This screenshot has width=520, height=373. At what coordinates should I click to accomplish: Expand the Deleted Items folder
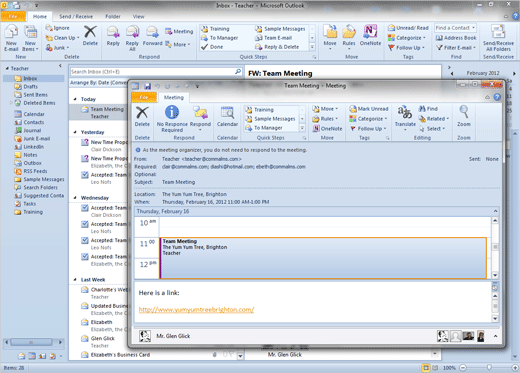pyautogui.click(x=11, y=103)
